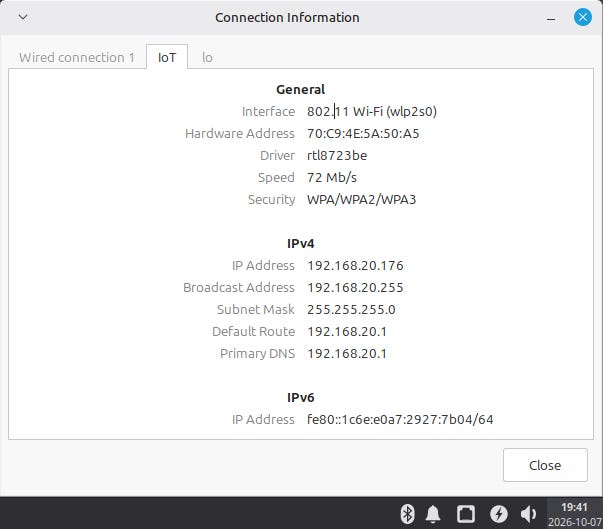This screenshot has height=529, width=603.
Task: Close the window with the blue X icon
Action: (583, 17)
